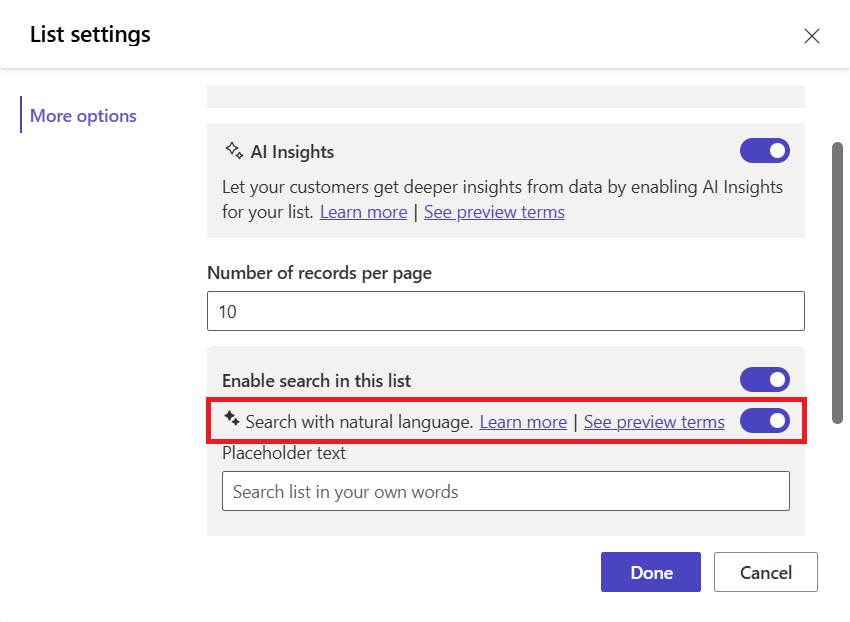
Task: Click the sparkle icon beside natural language search
Action: click(231, 421)
